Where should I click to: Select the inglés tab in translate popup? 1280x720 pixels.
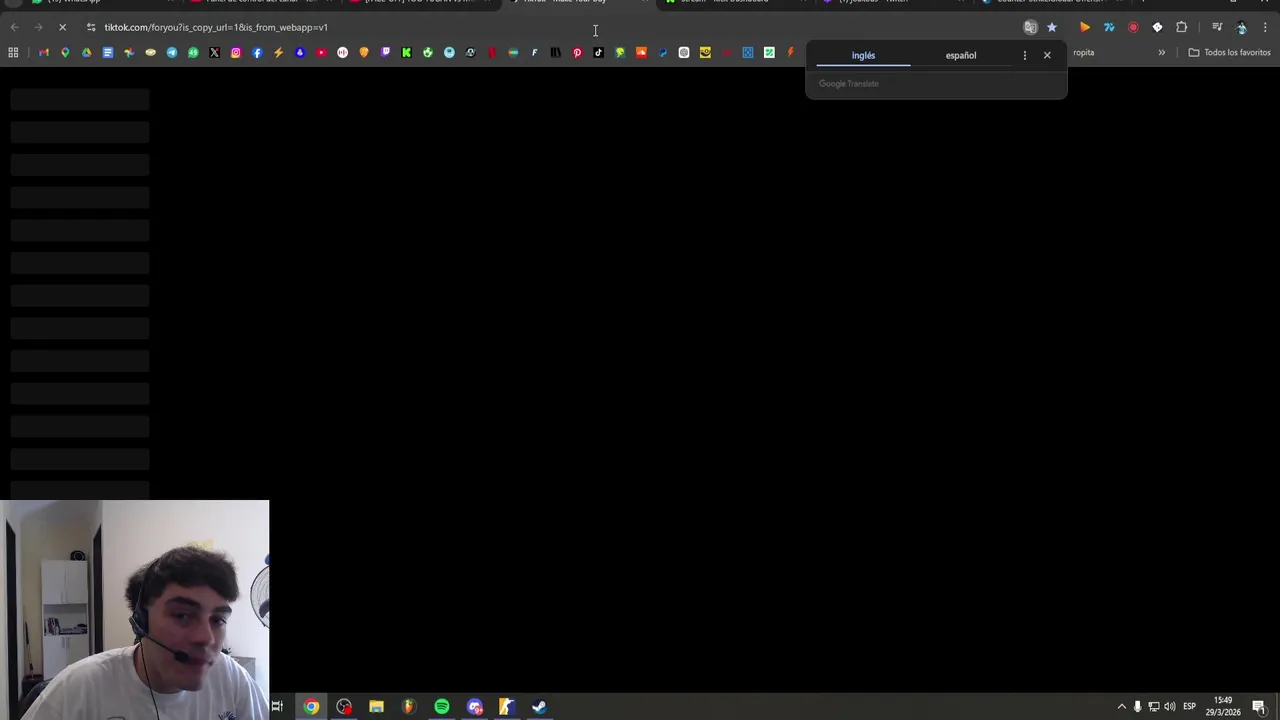pyautogui.click(x=863, y=55)
